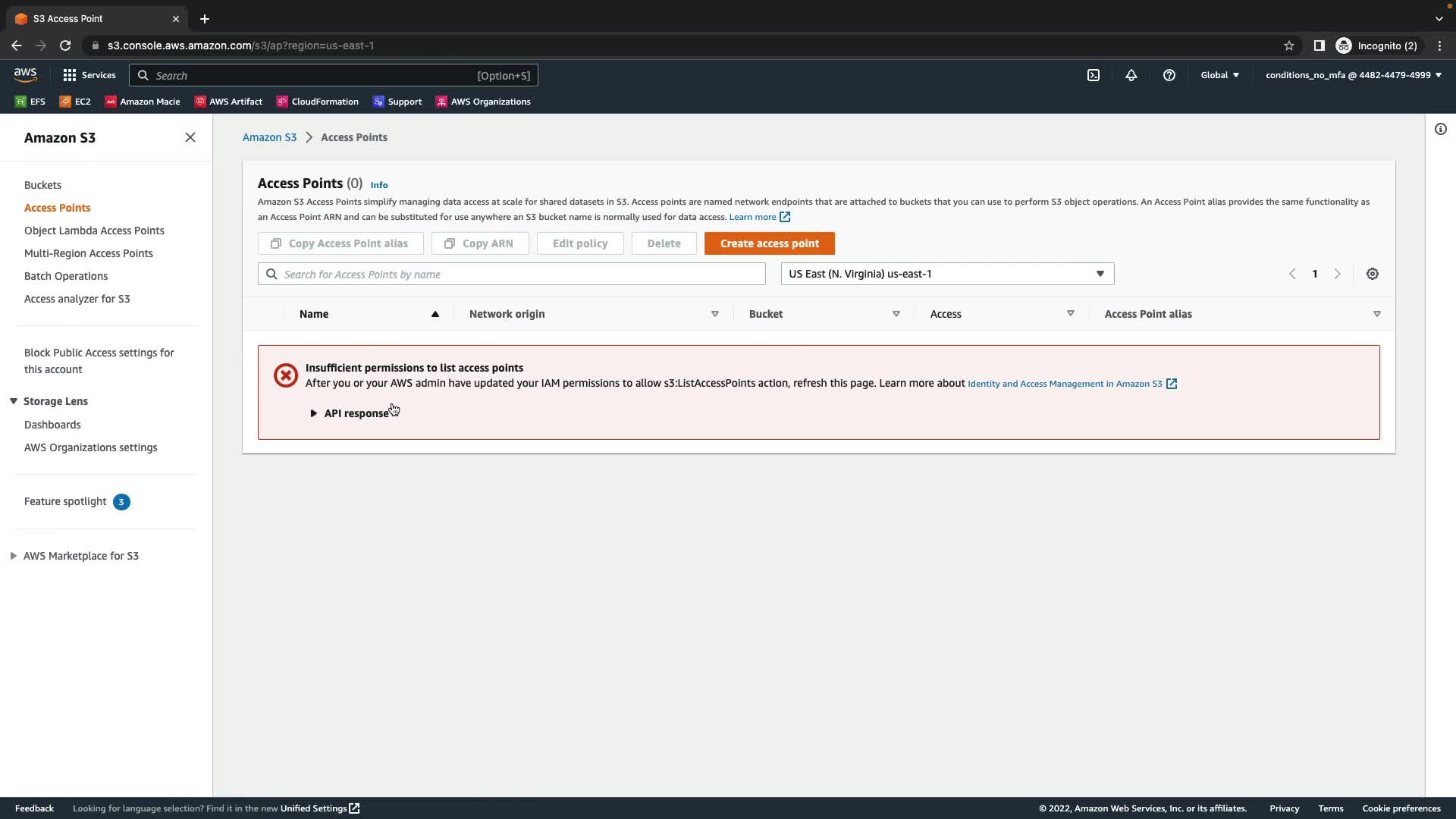
Task: Click the Search for Access Points field
Action: click(512, 275)
